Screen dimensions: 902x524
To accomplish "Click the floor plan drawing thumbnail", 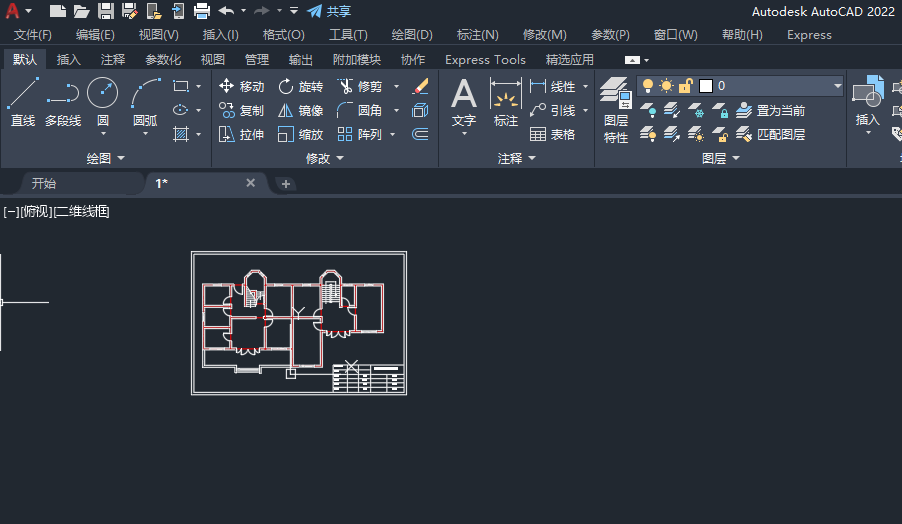I will 299,323.
